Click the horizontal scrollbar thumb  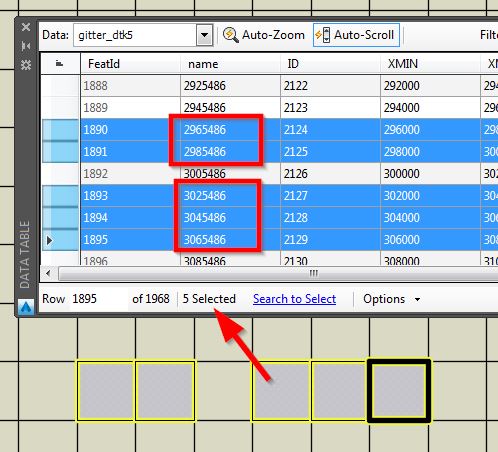[278, 274]
